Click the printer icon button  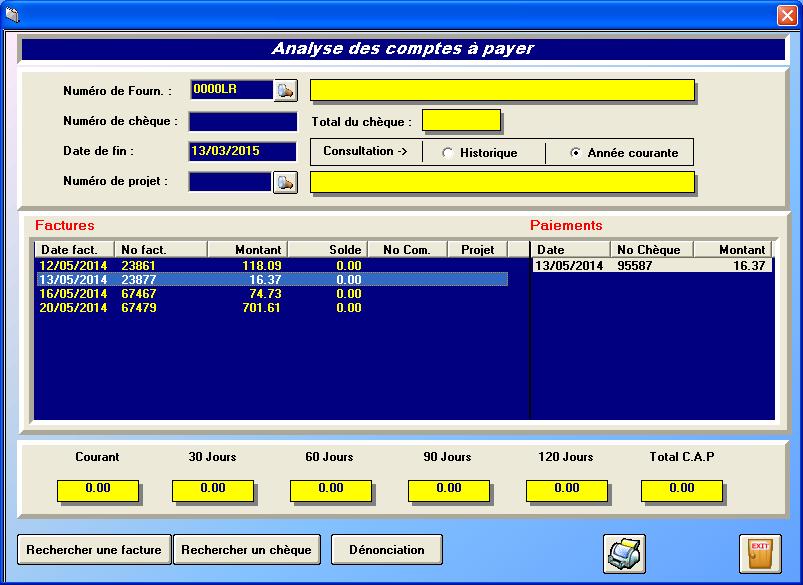[x=625, y=553]
